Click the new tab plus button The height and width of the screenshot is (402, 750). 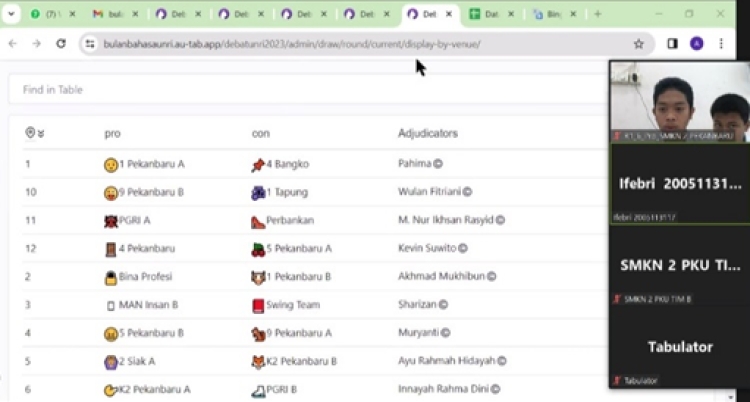598,14
